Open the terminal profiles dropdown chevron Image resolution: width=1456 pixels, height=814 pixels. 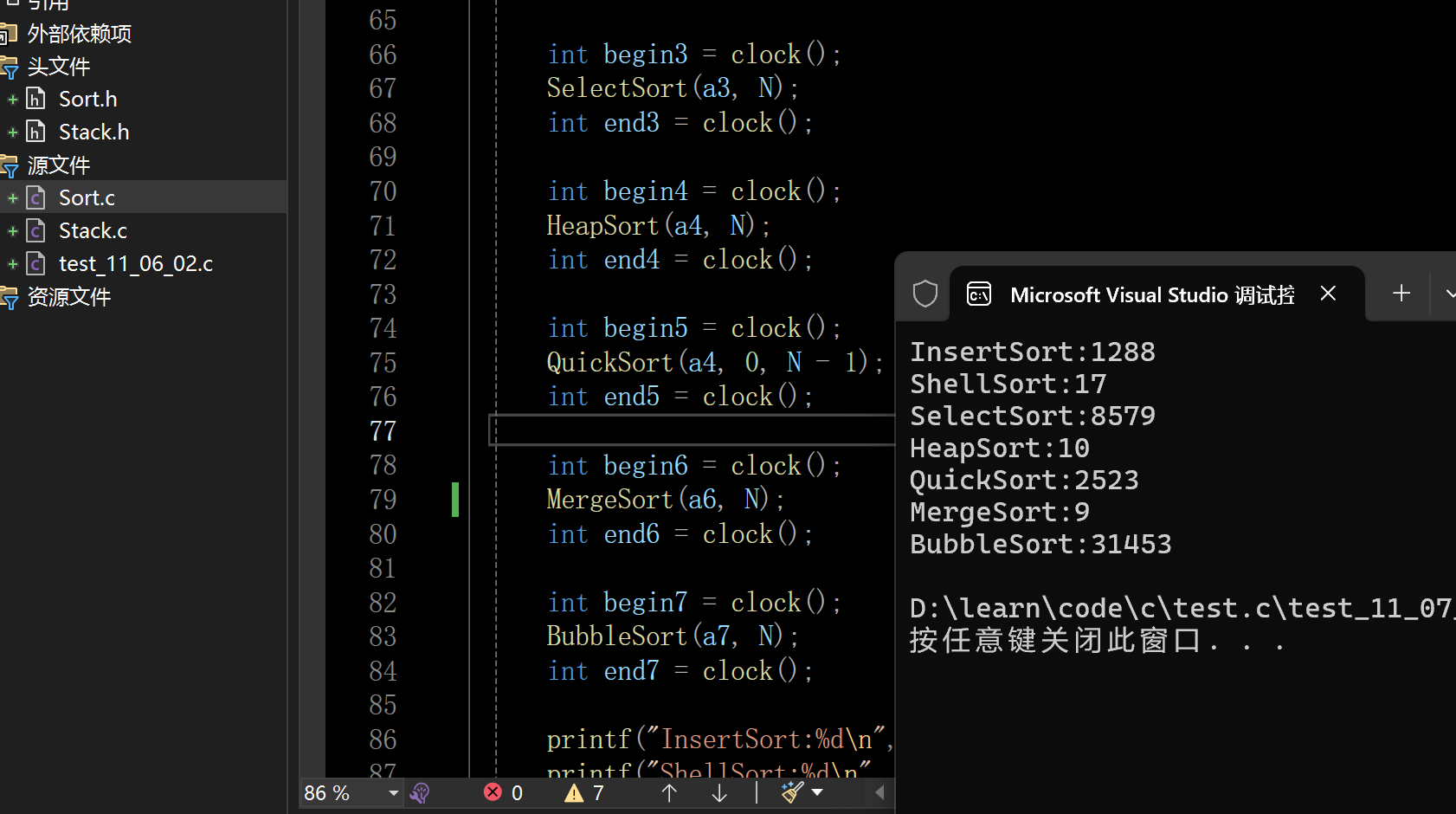1449,294
